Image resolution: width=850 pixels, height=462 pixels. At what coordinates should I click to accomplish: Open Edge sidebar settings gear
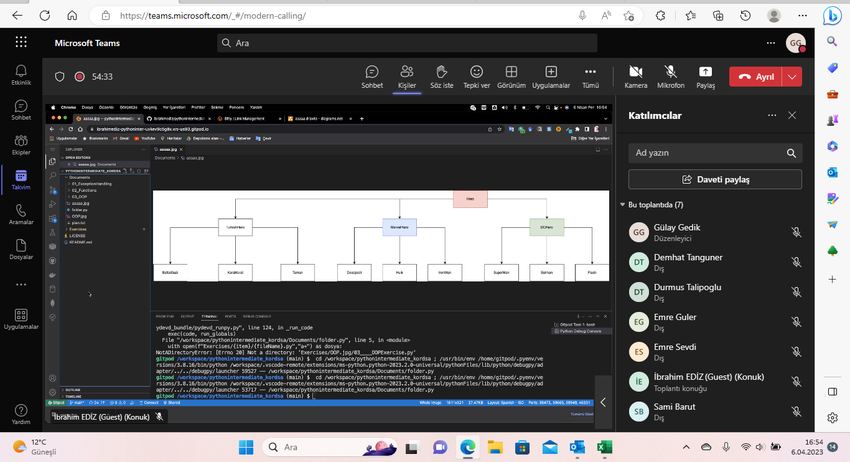pyautogui.click(x=832, y=418)
